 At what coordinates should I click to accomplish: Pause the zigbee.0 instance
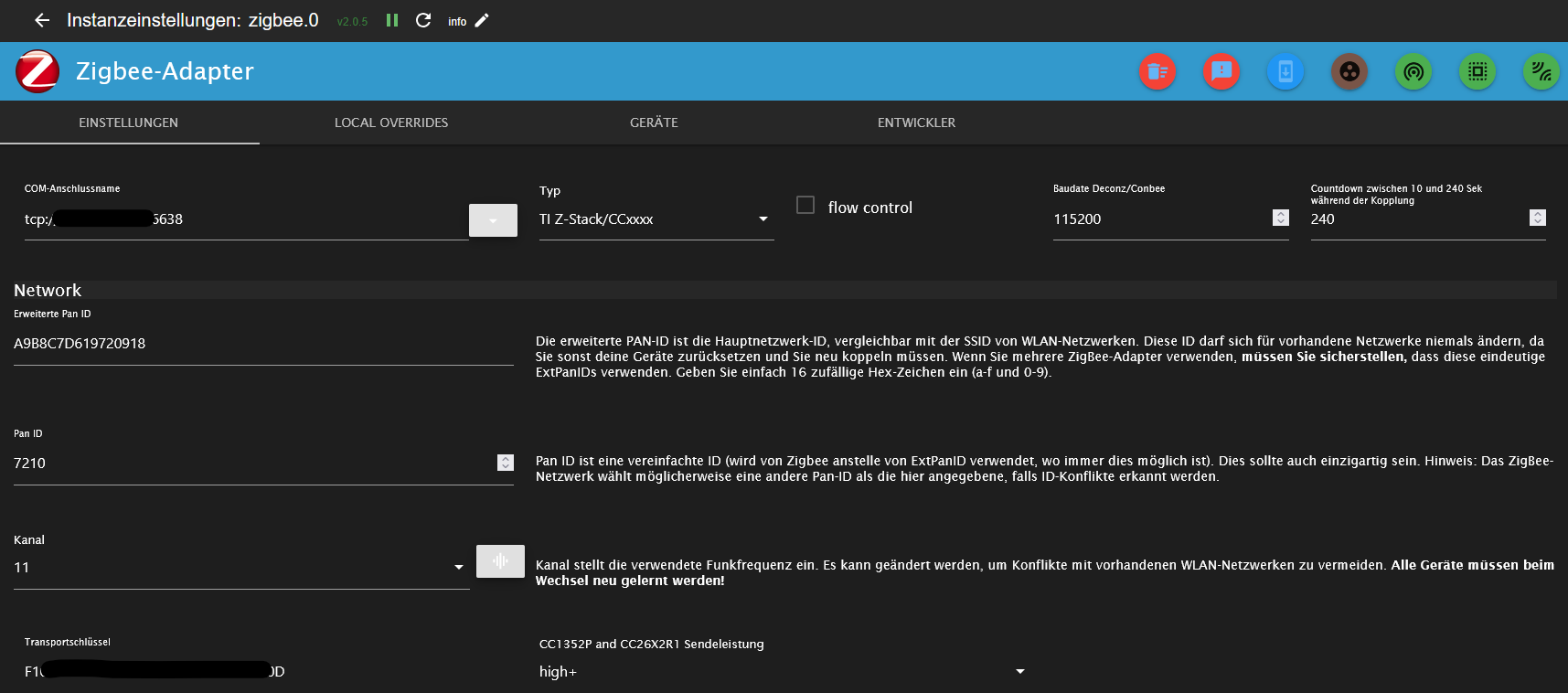tap(392, 20)
